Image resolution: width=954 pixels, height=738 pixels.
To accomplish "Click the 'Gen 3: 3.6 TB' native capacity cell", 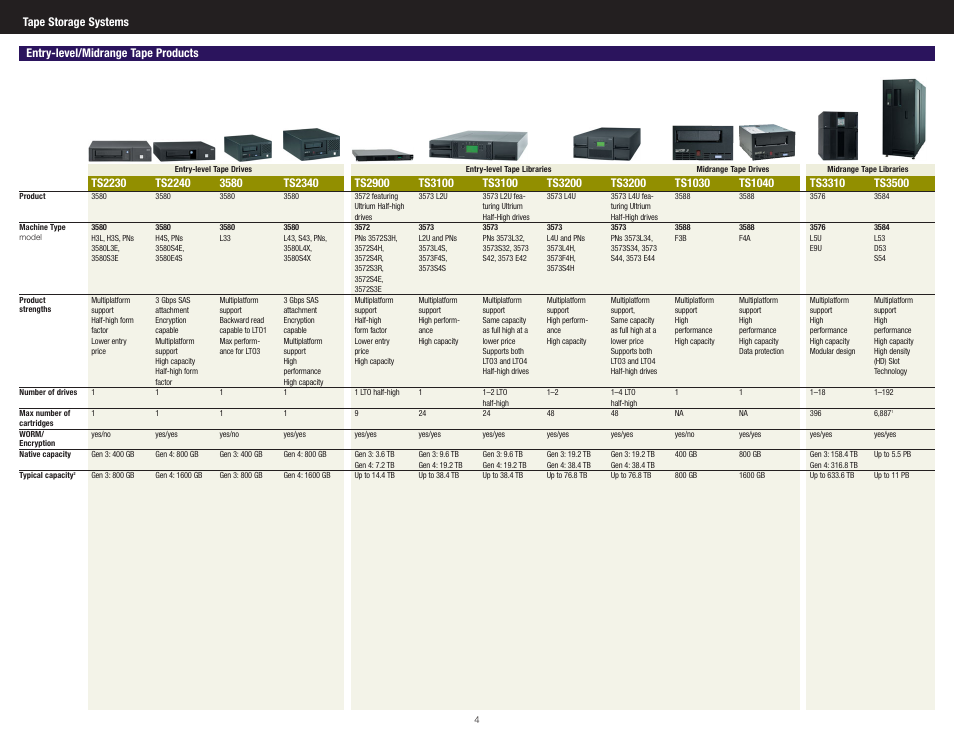I will tap(374, 454).
